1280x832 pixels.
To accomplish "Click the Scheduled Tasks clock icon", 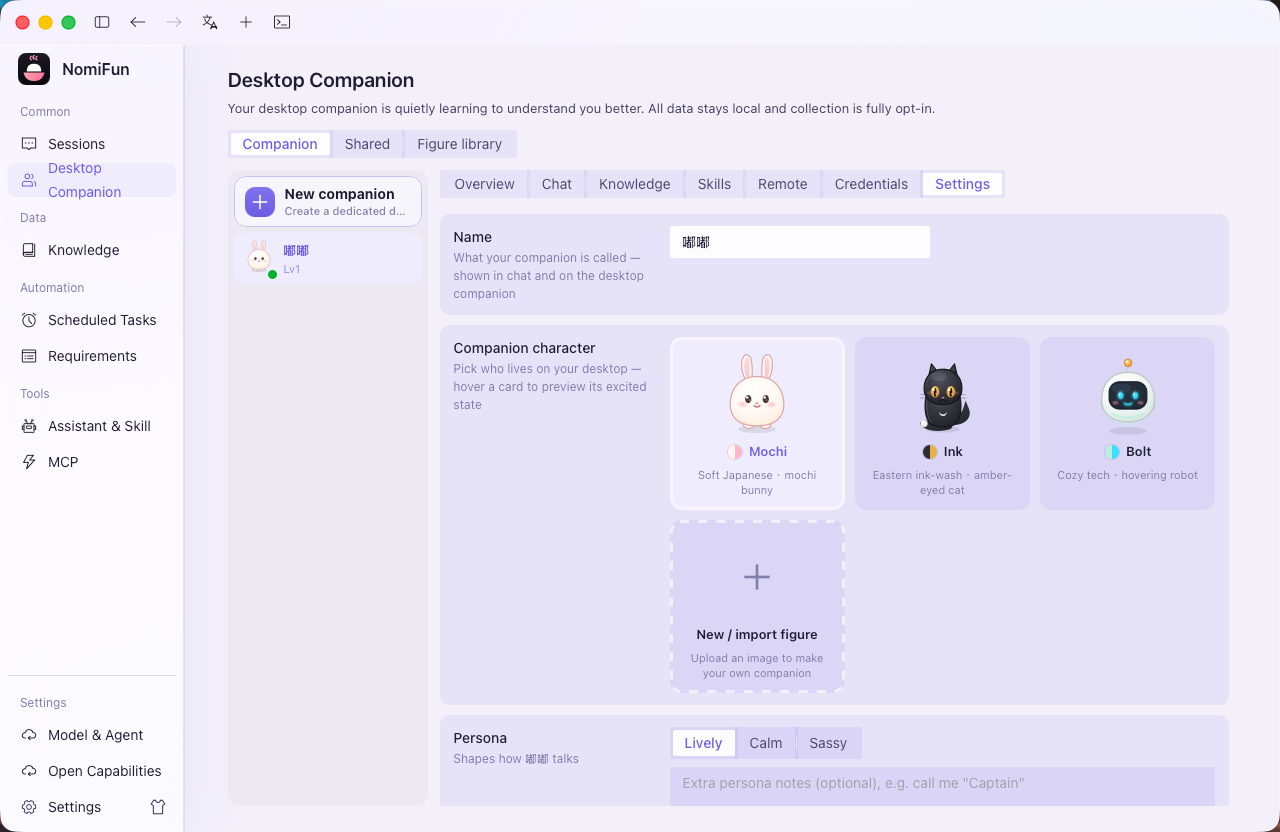I will tap(29, 320).
